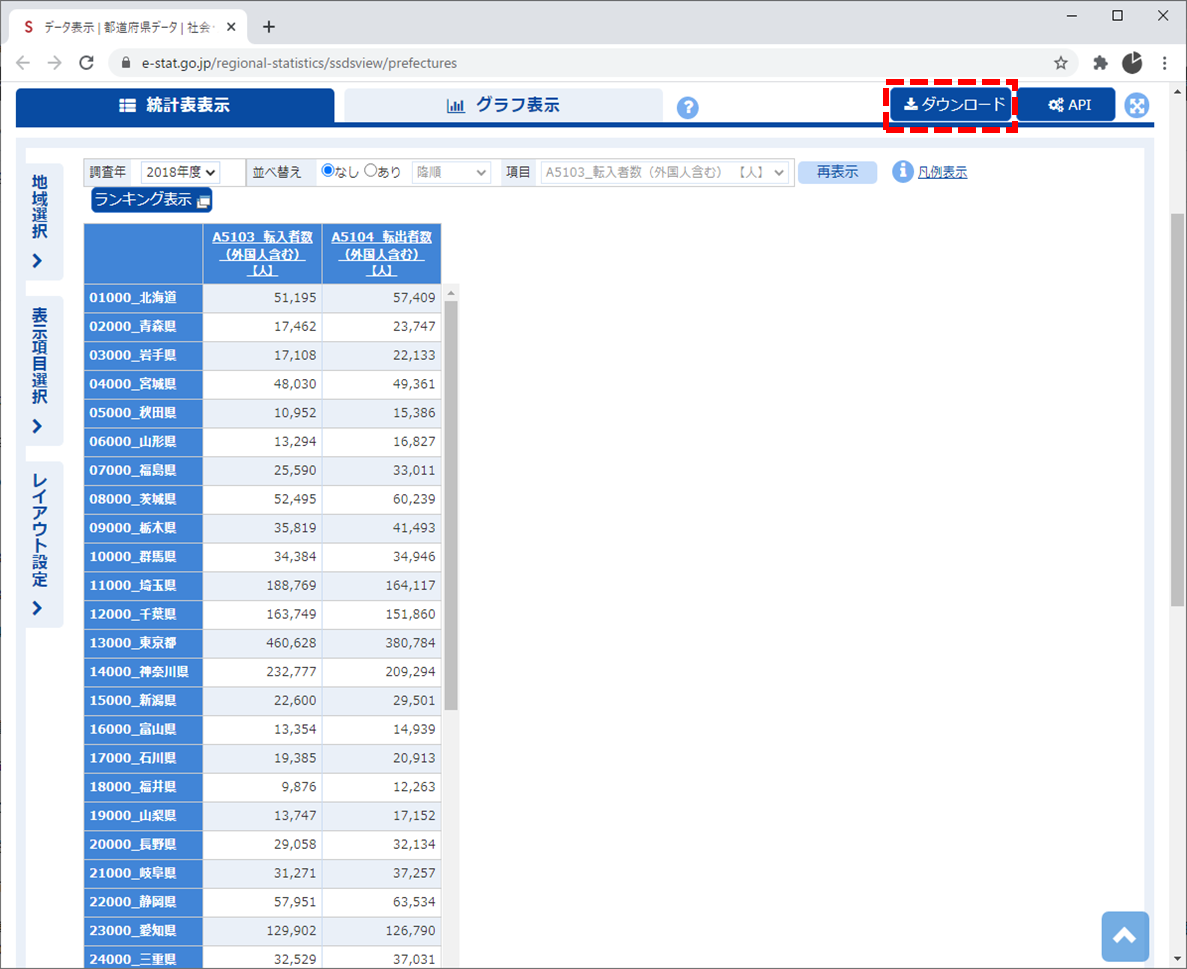Click the browser back arrow
Image resolution: width=1187 pixels, height=969 pixels.
click(x=23, y=63)
